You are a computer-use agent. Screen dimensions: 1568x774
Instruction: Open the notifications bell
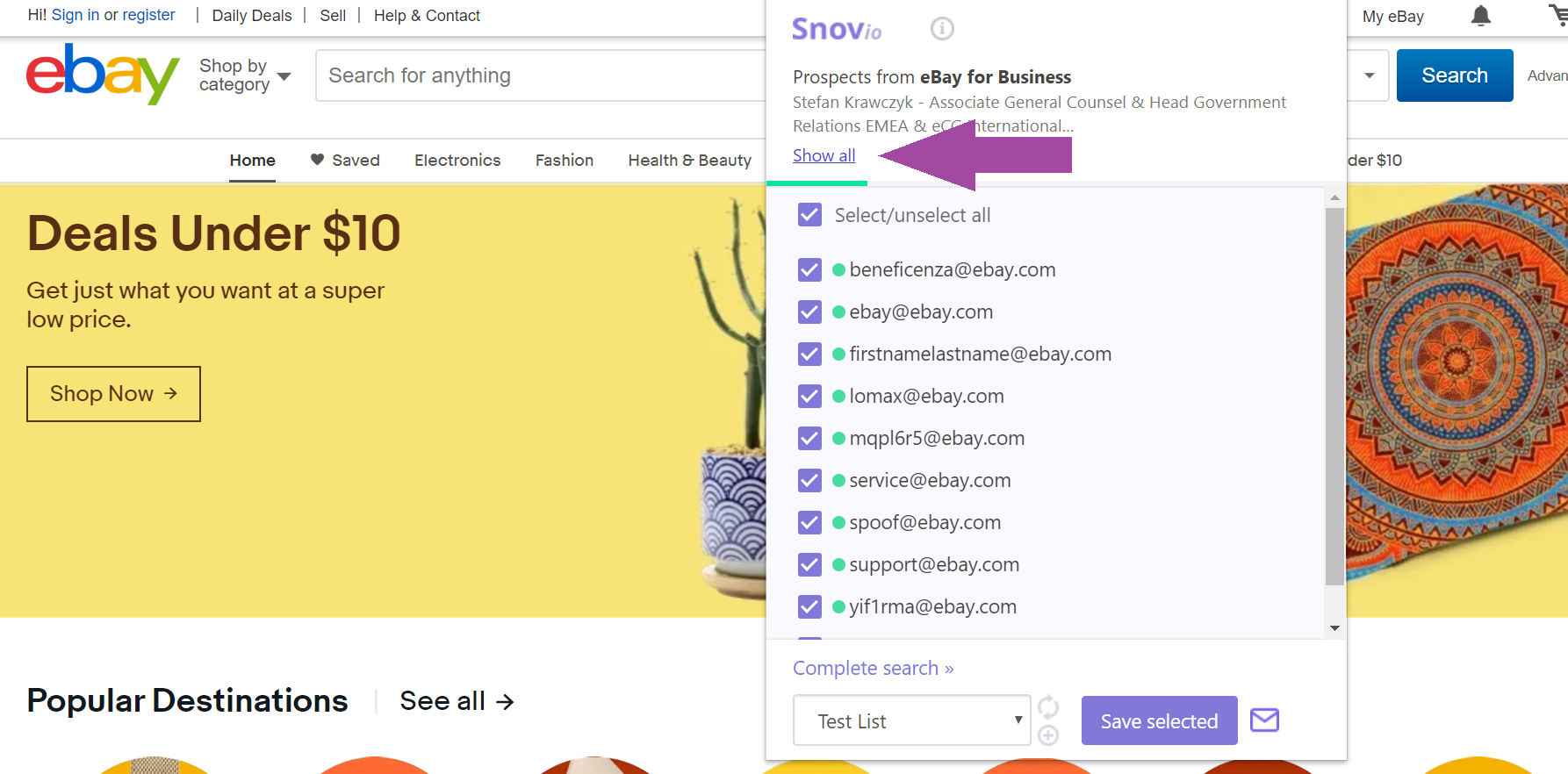(x=1481, y=16)
